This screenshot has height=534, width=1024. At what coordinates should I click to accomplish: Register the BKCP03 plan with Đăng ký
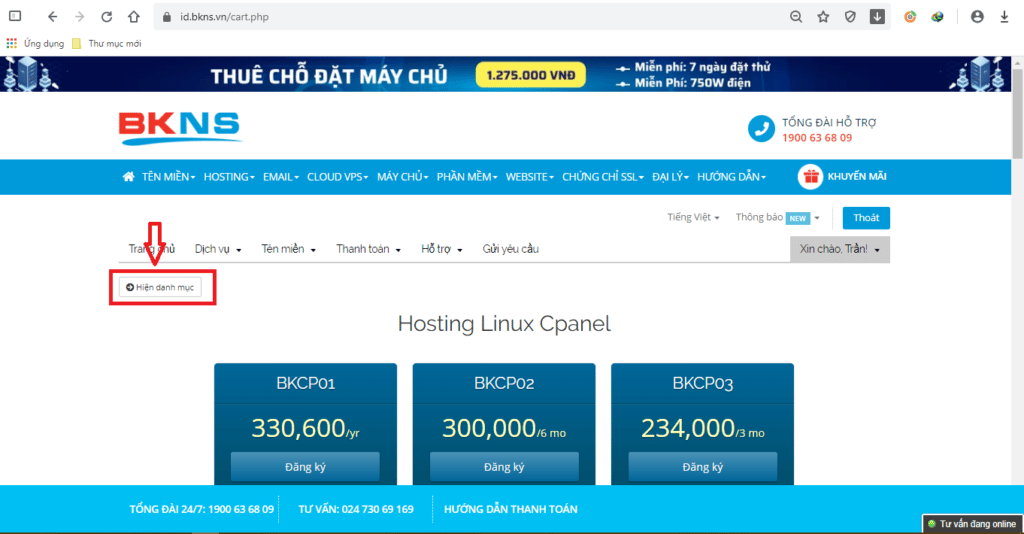tap(703, 467)
